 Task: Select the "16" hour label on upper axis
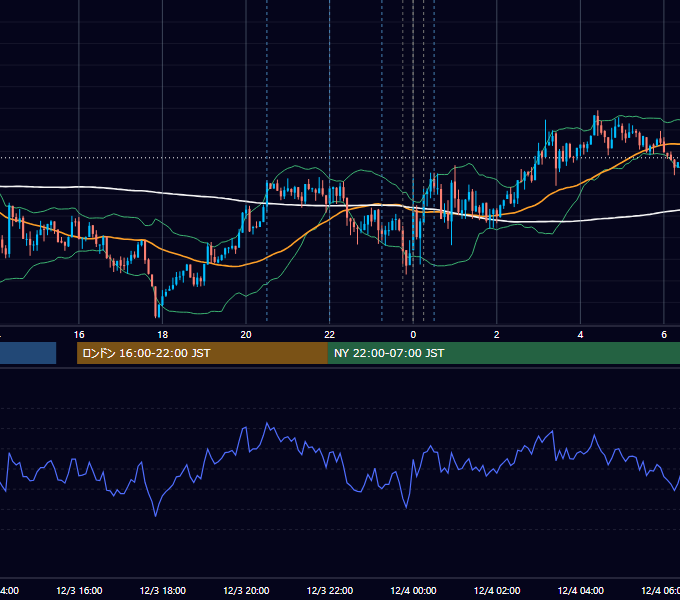point(79,335)
